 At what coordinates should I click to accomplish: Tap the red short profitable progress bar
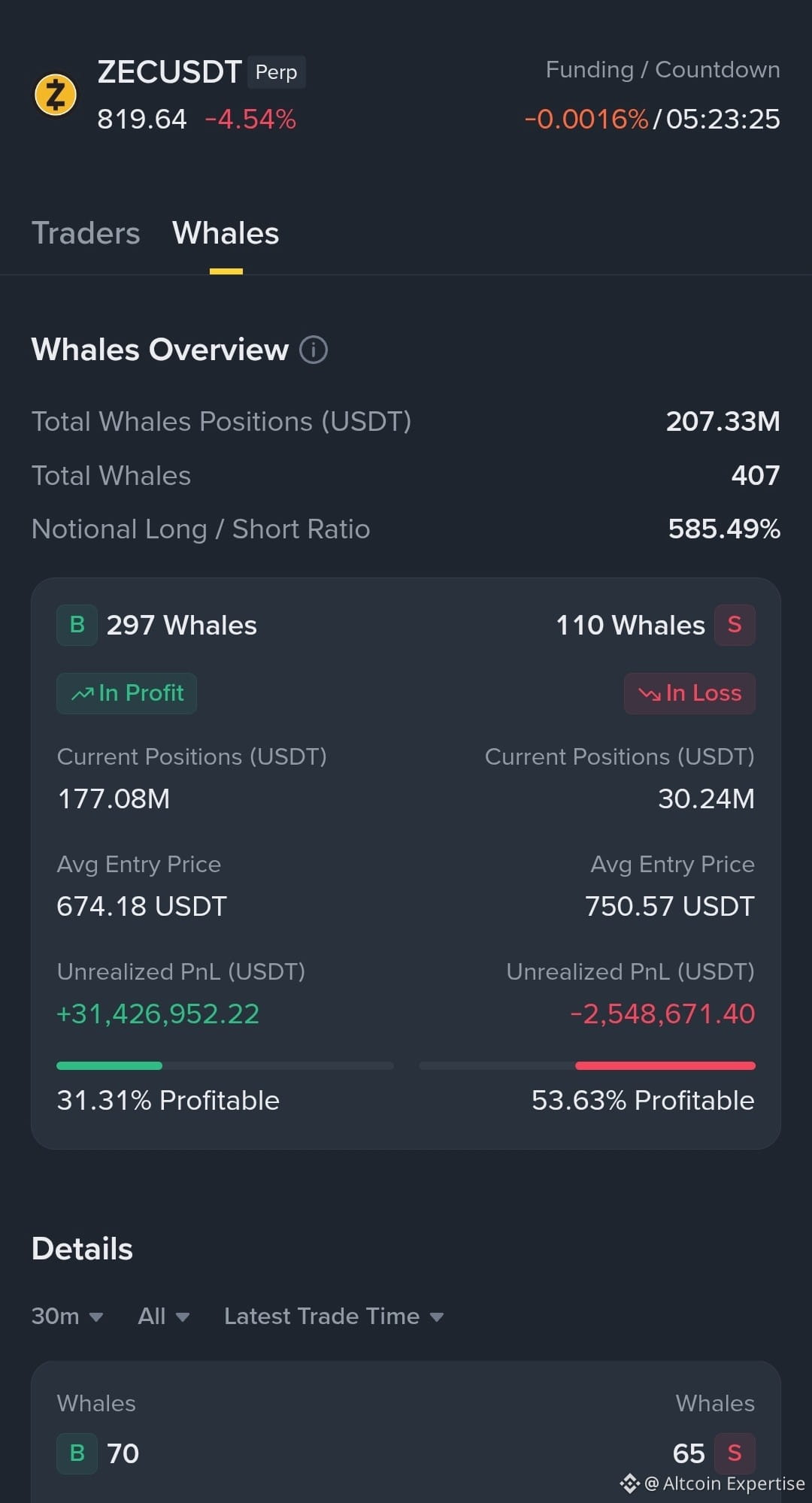pos(587,1065)
